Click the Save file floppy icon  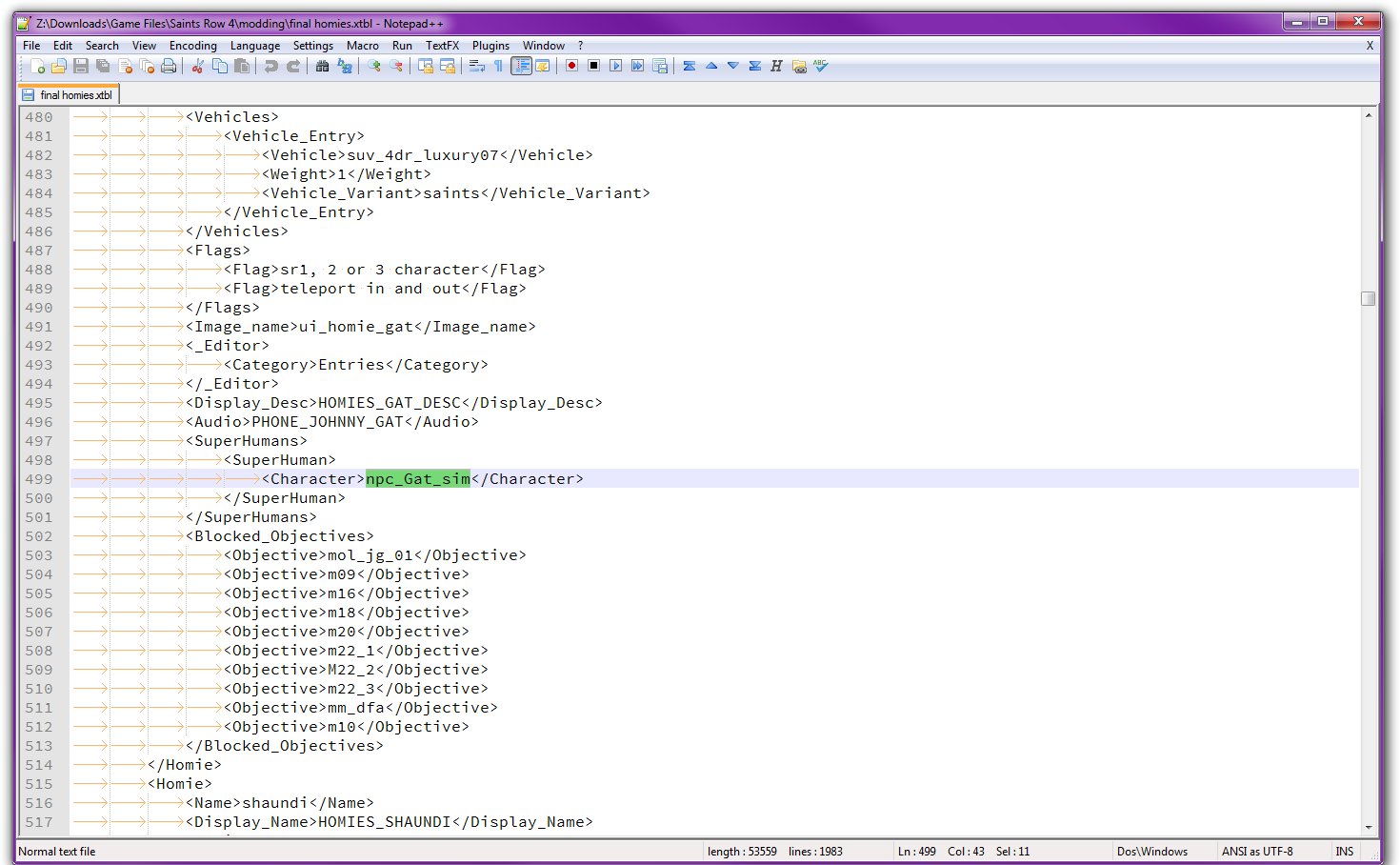pyautogui.click(x=81, y=66)
